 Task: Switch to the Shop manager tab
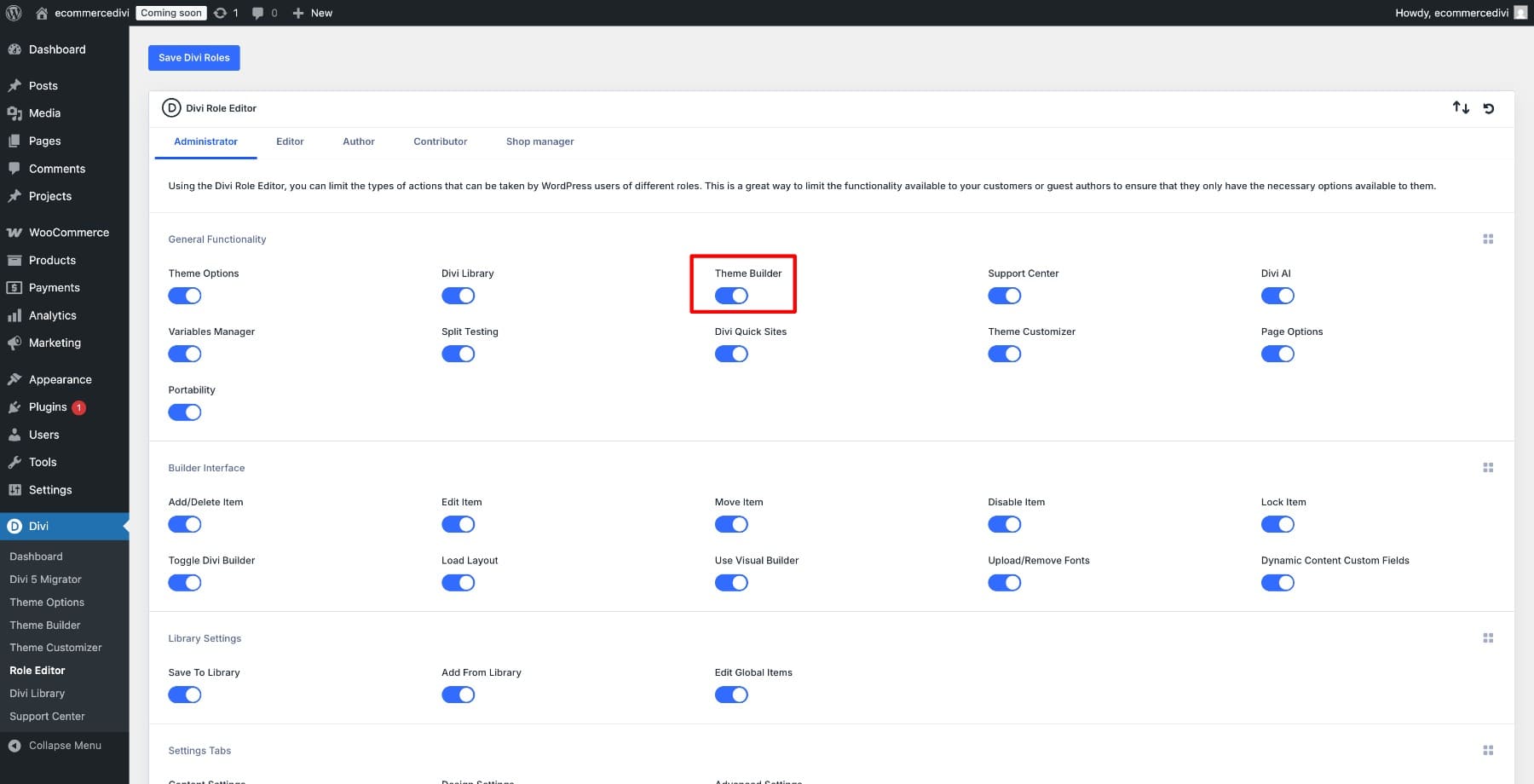(x=539, y=141)
